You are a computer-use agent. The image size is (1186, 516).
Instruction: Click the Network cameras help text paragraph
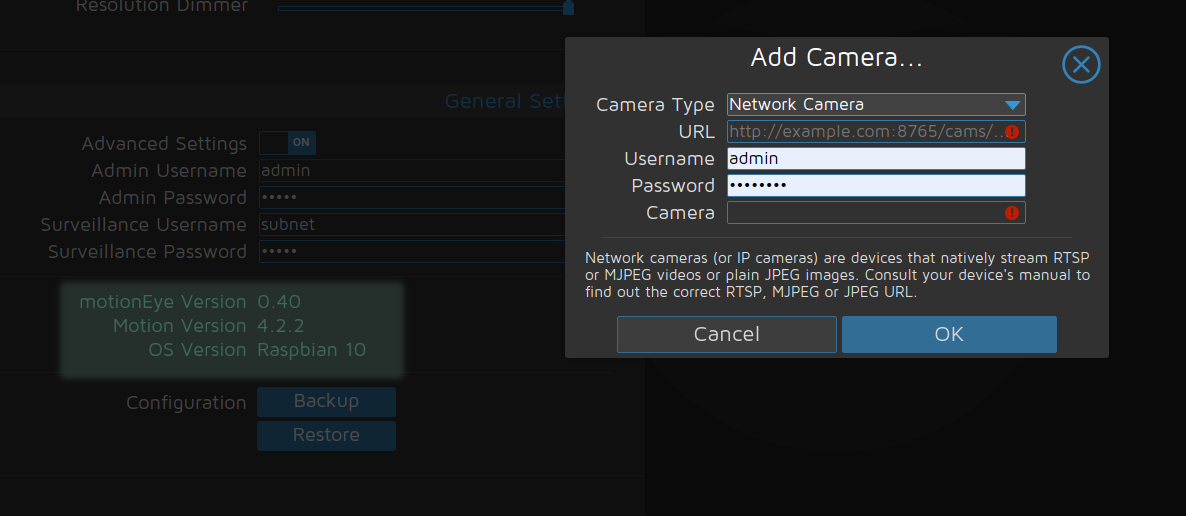(837, 275)
